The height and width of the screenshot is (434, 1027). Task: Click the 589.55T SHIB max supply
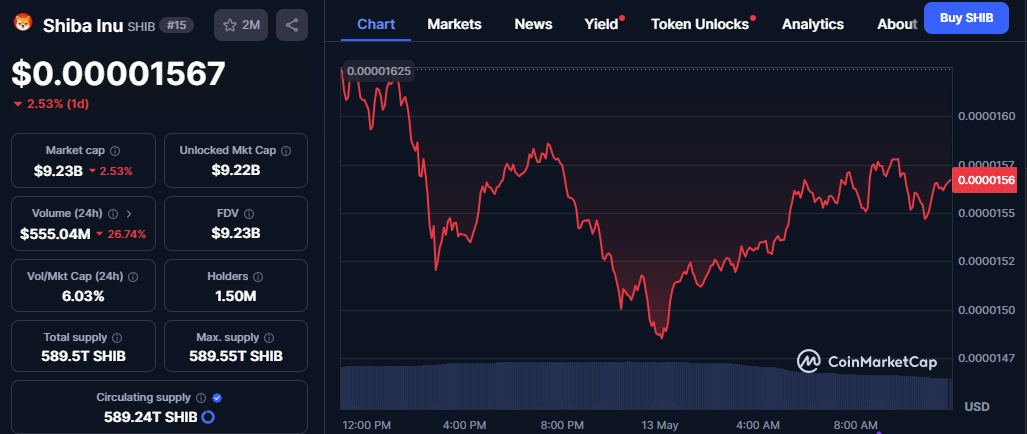pos(236,357)
